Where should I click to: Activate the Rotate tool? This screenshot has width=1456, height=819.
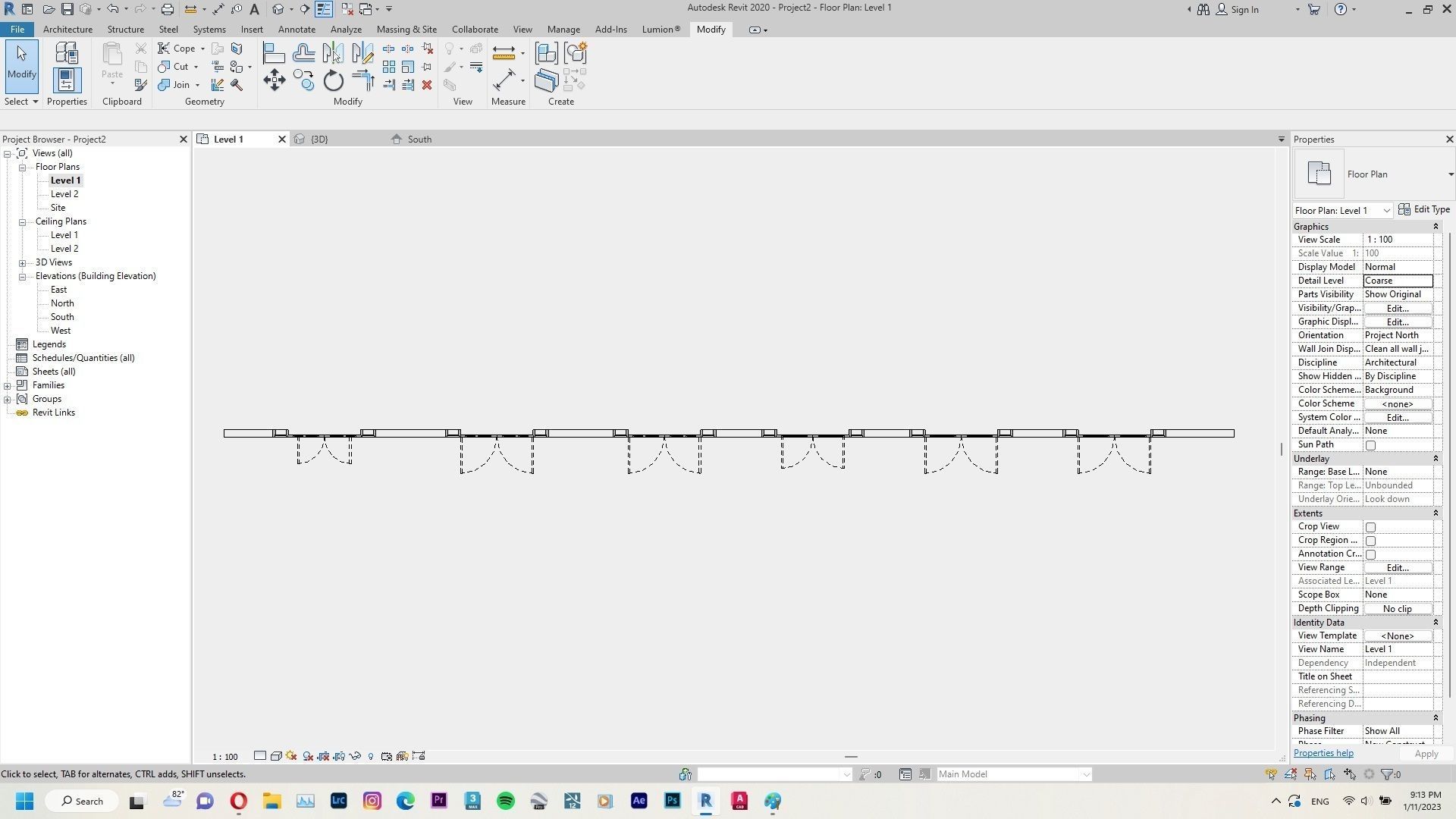[333, 80]
